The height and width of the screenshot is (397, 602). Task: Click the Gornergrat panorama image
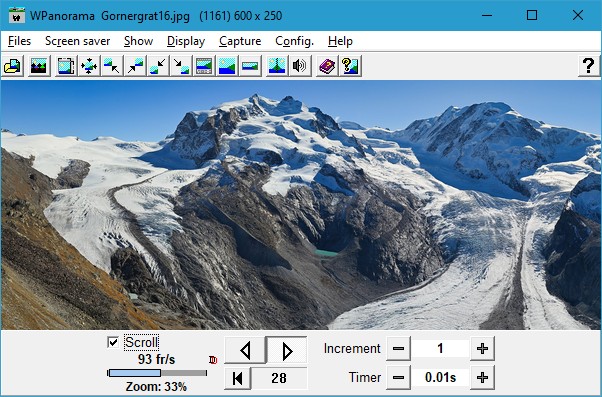tap(301, 205)
